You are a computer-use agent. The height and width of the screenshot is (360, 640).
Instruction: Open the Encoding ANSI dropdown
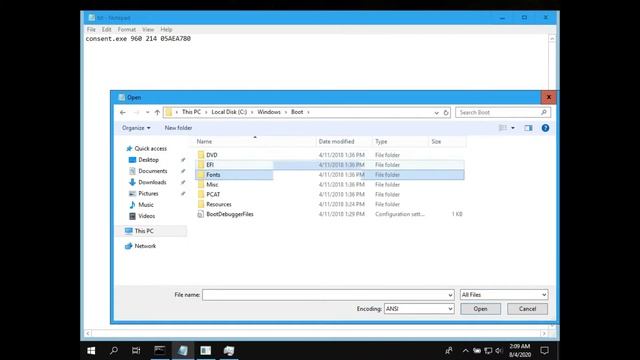419,309
